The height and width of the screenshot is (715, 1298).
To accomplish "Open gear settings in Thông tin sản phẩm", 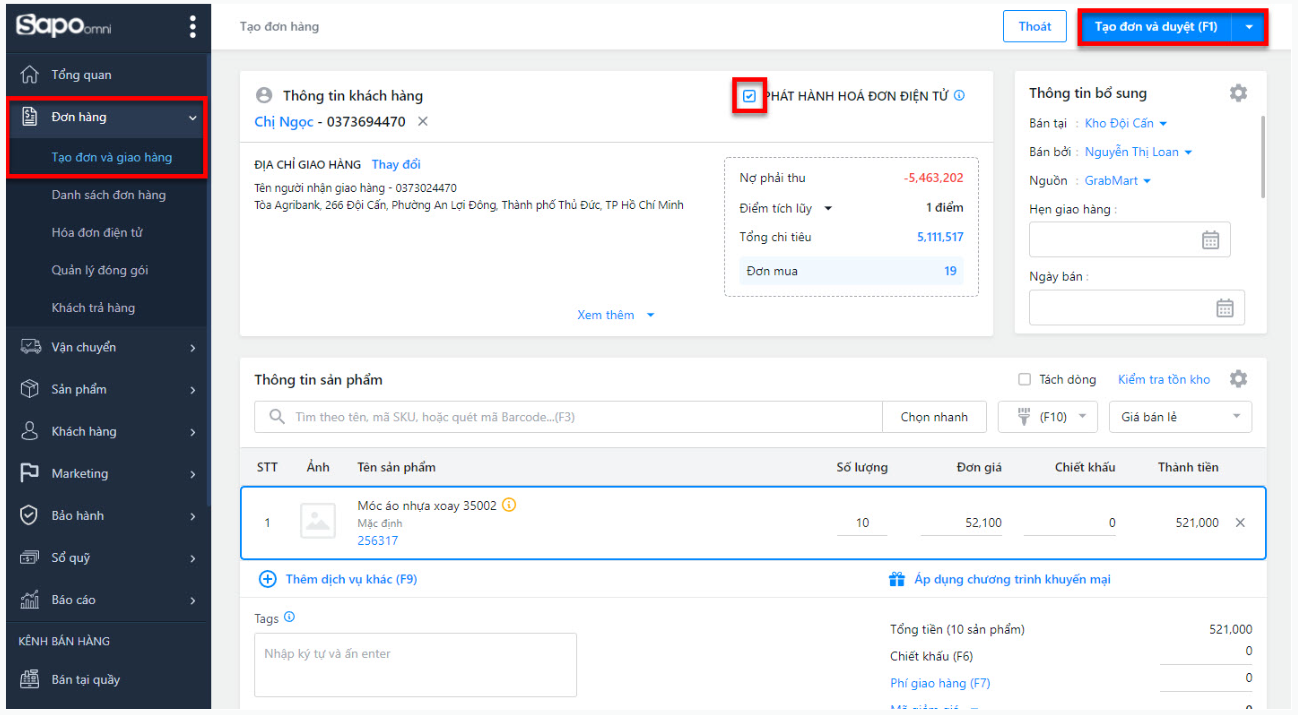I will [x=1238, y=379].
